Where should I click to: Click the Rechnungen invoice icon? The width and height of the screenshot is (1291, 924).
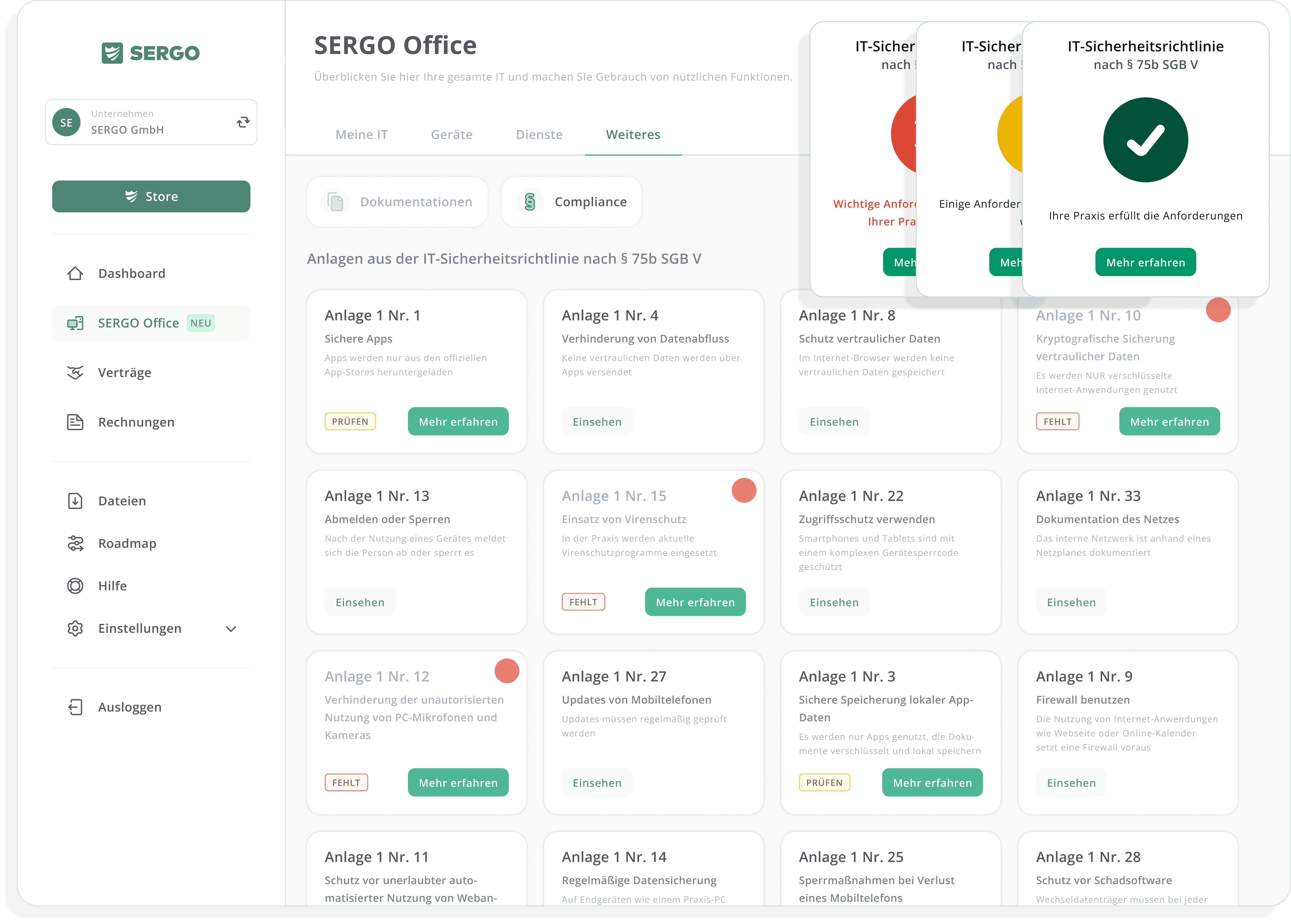75,422
